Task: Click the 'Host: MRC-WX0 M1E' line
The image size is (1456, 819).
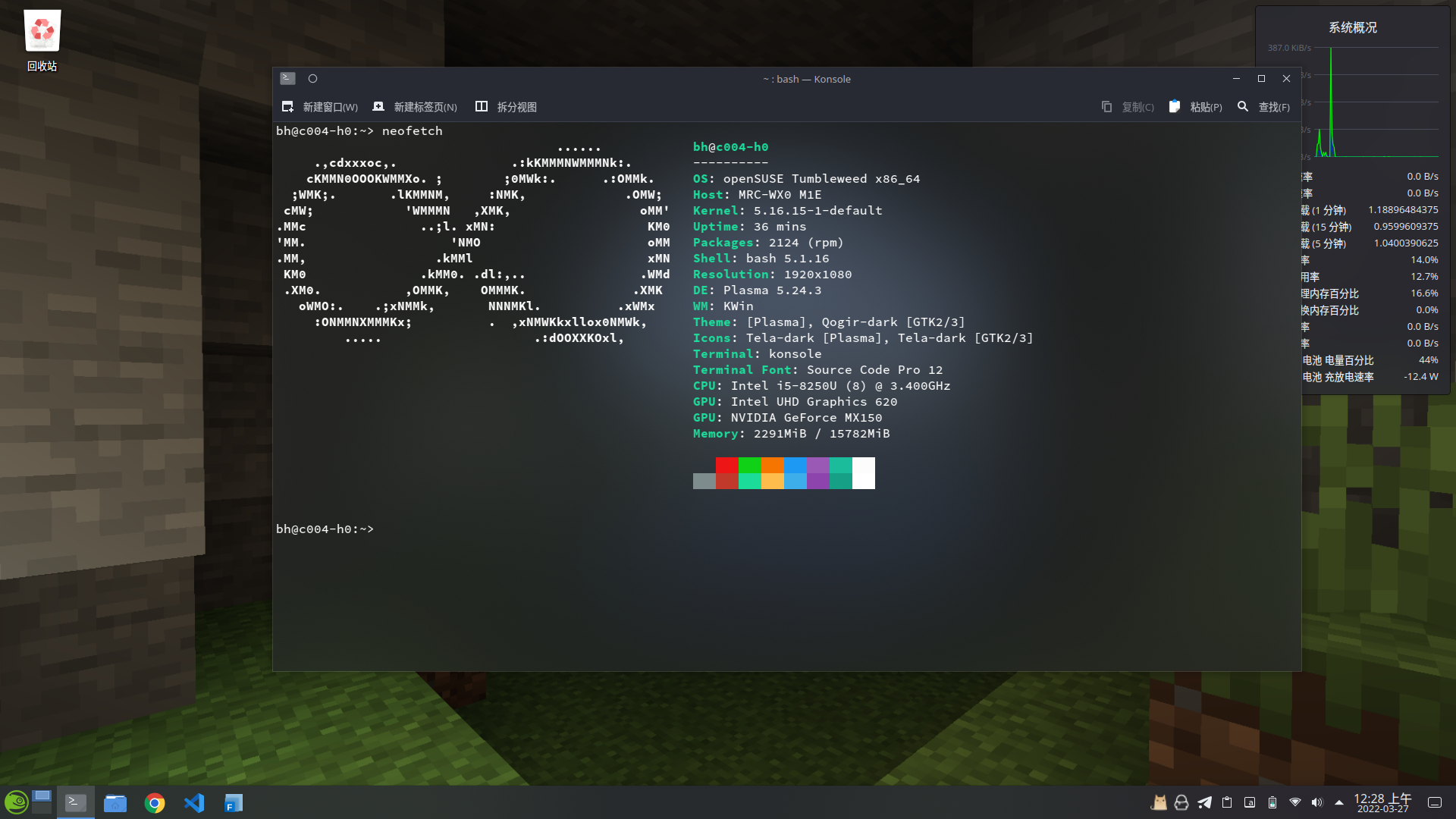Action: click(757, 195)
